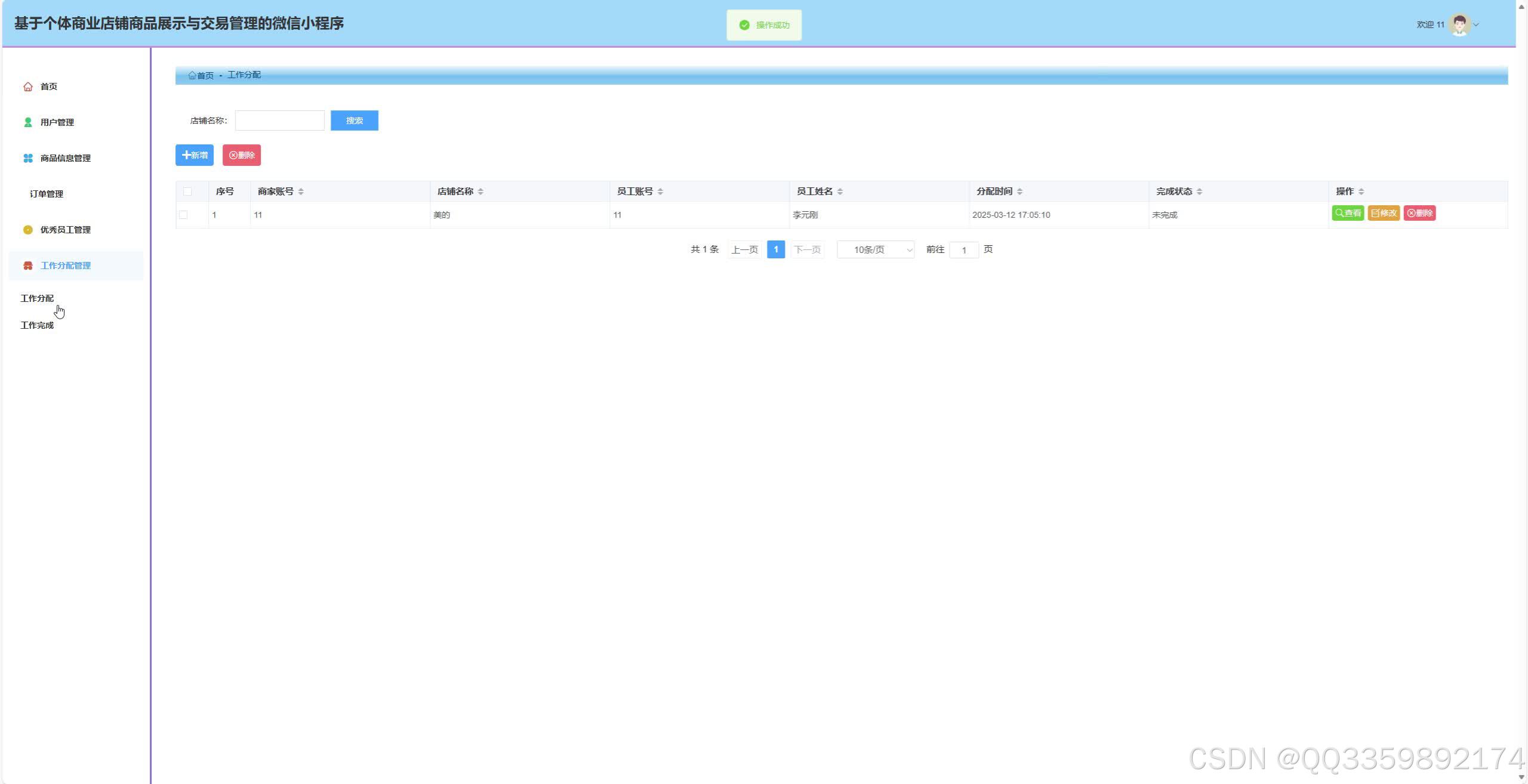Expand the user dropdown arrow beside avatar

pos(1476,24)
